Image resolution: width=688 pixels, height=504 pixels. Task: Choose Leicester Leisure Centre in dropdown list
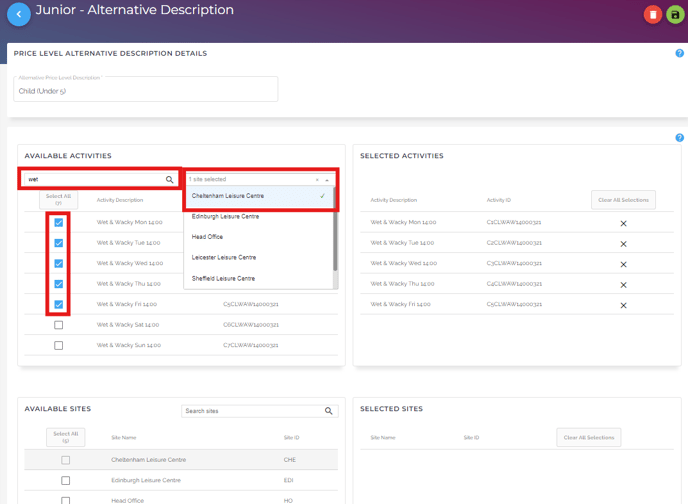pyautogui.click(x=259, y=257)
